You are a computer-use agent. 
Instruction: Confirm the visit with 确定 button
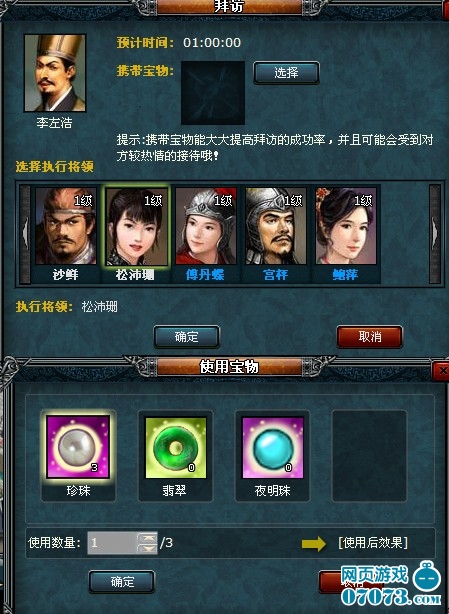tap(186, 336)
